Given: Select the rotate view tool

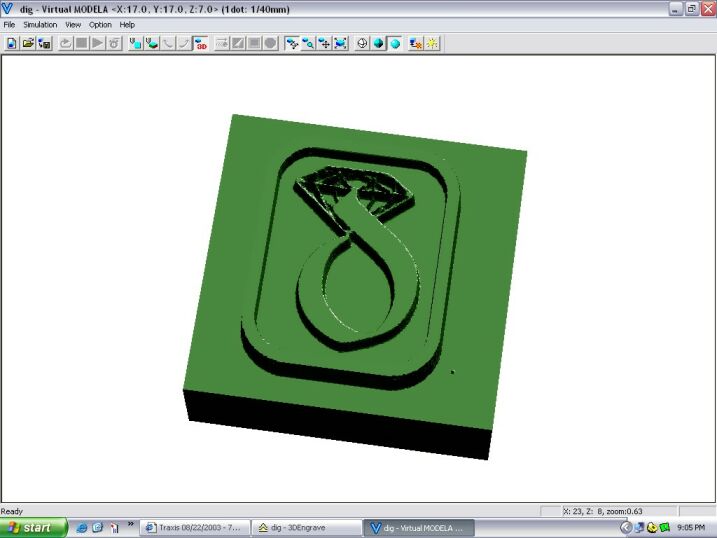Looking at the screenshot, I should click(x=292, y=44).
